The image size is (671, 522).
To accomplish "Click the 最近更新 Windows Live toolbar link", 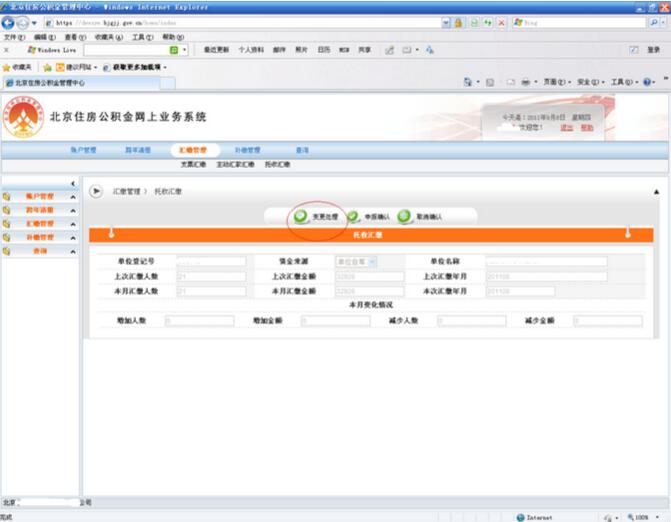I will coord(217,50).
